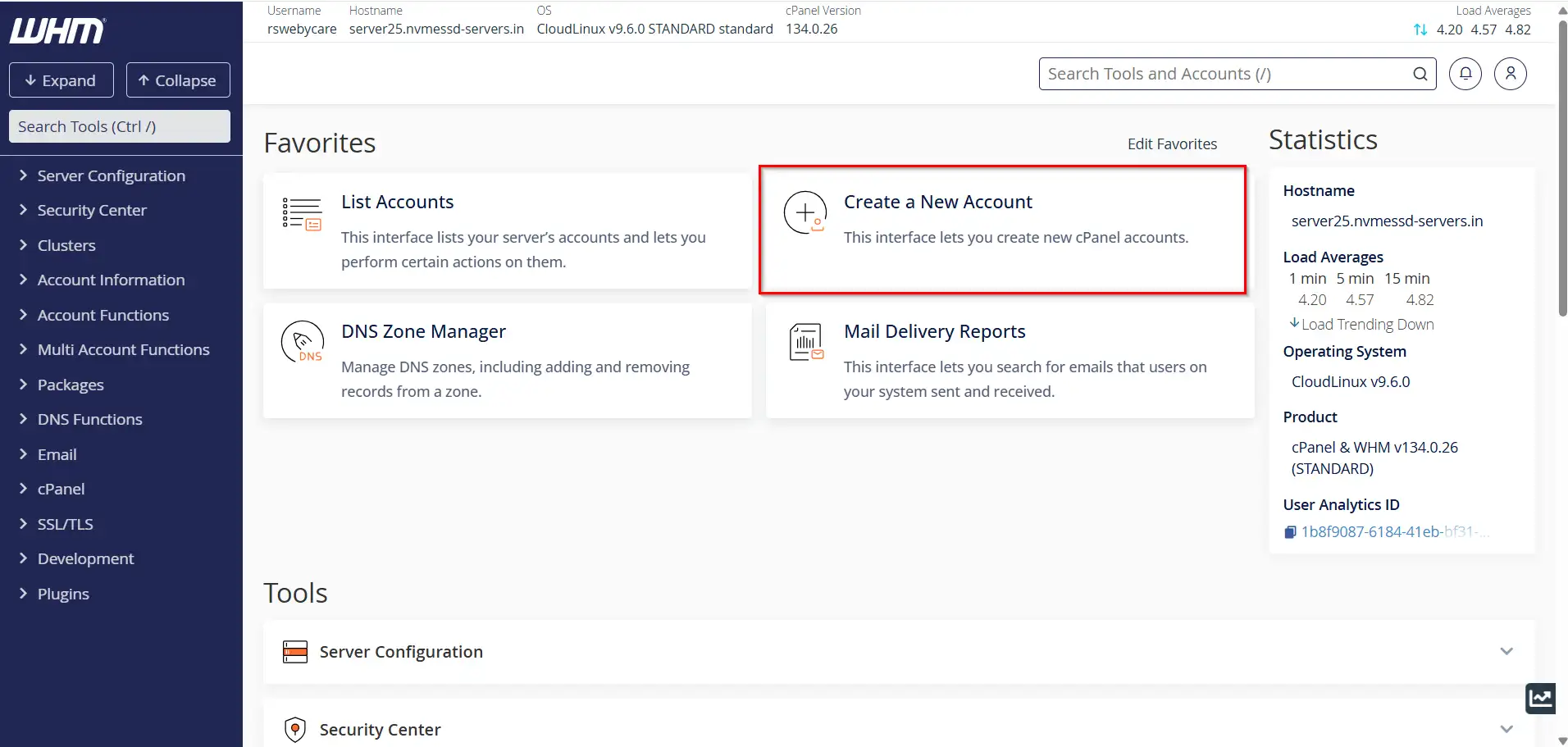Click the Load Trending Down text
Image resolution: width=1568 pixels, height=747 pixels.
coord(1368,325)
